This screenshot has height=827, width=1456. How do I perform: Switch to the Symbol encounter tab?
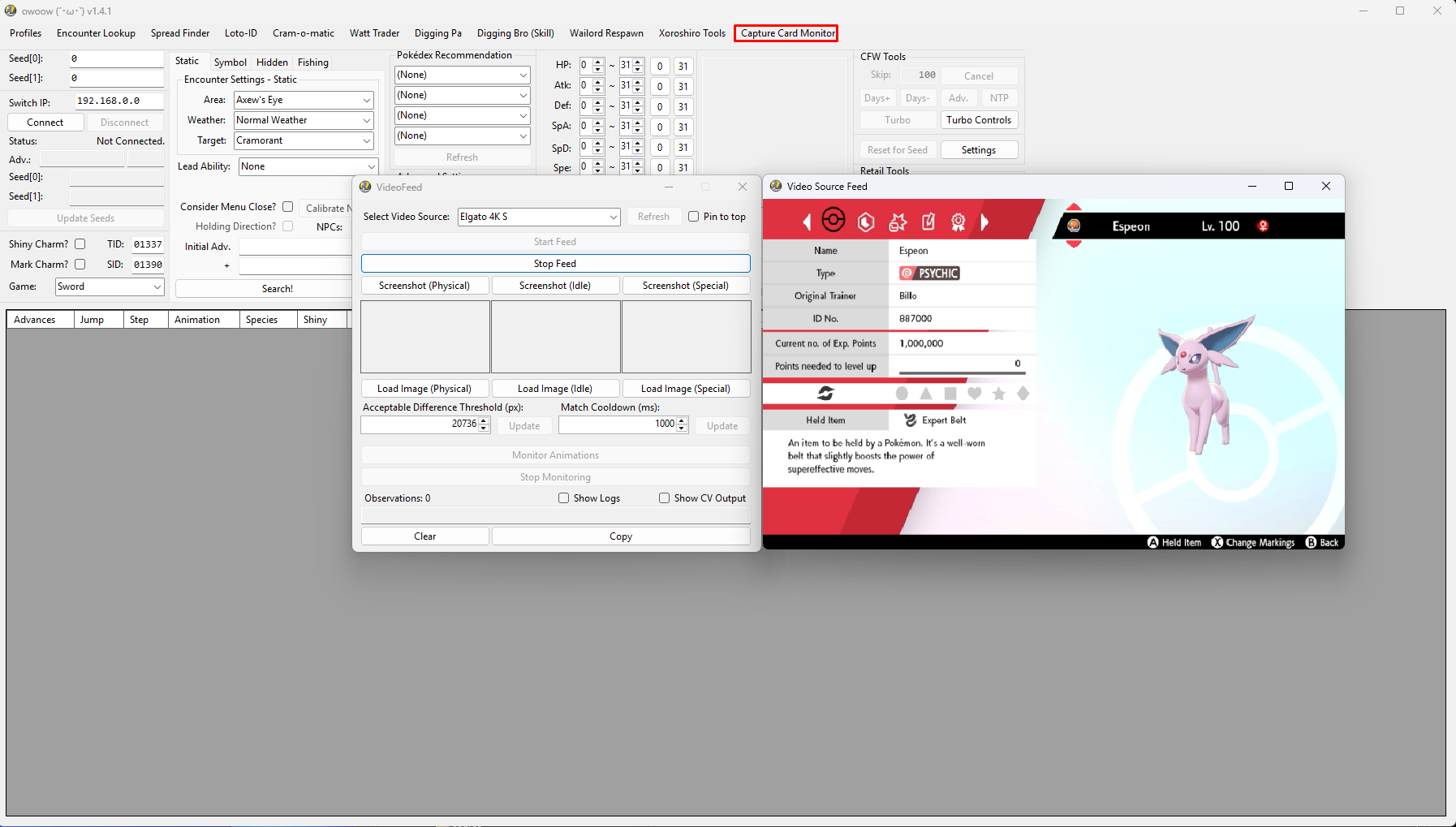click(x=230, y=62)
